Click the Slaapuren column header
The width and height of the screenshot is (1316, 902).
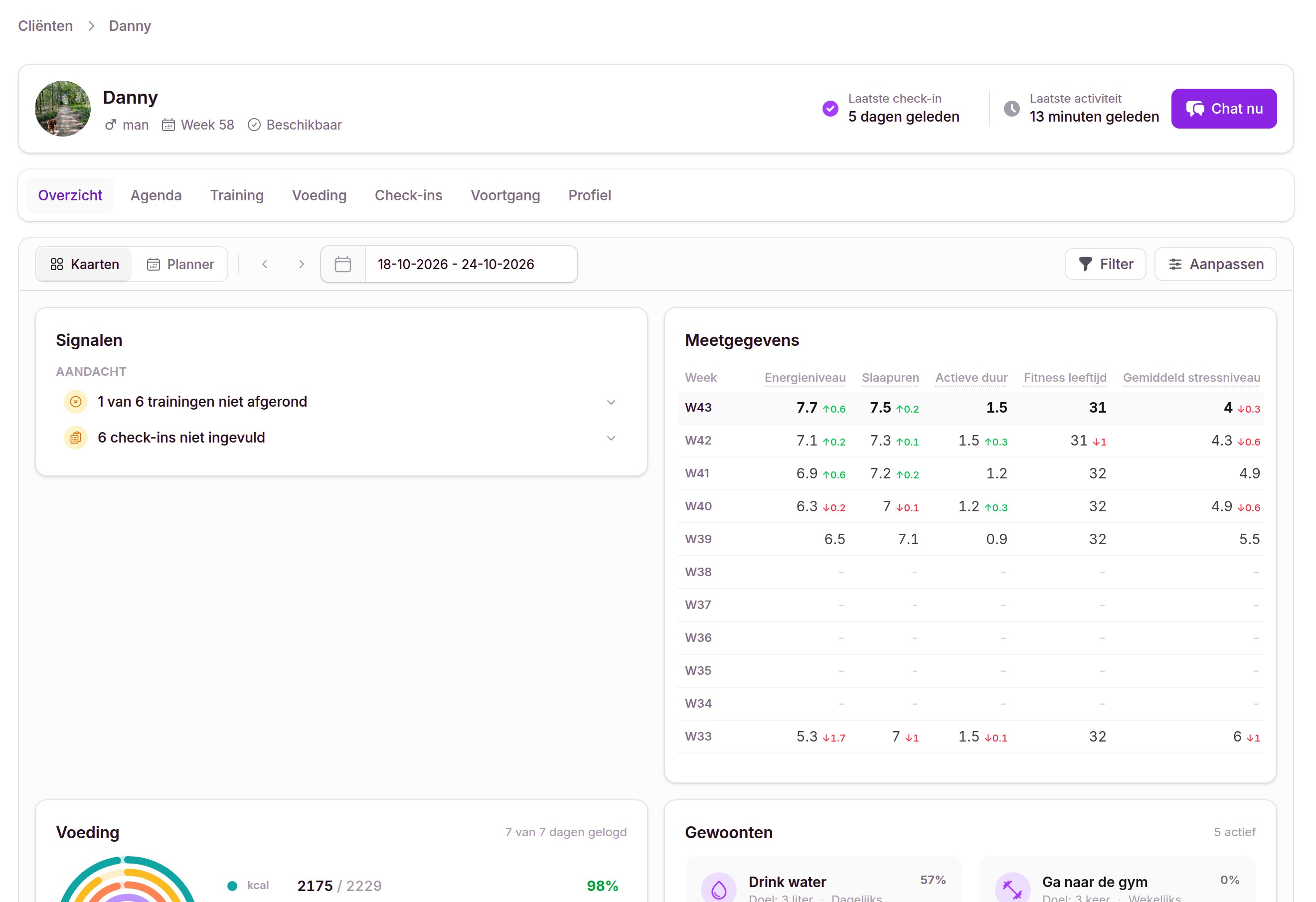[x=890, y=378]
